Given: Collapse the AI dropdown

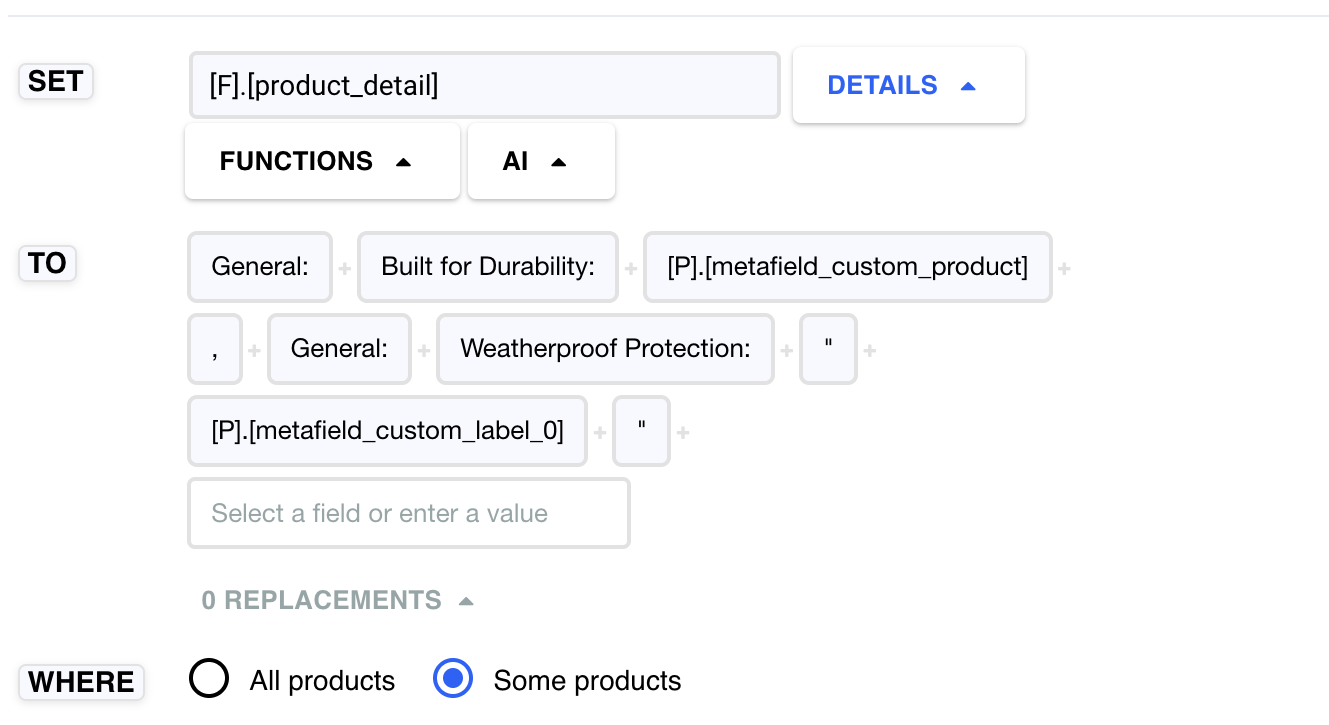Looking at the screenshot, I should point(541,161).
